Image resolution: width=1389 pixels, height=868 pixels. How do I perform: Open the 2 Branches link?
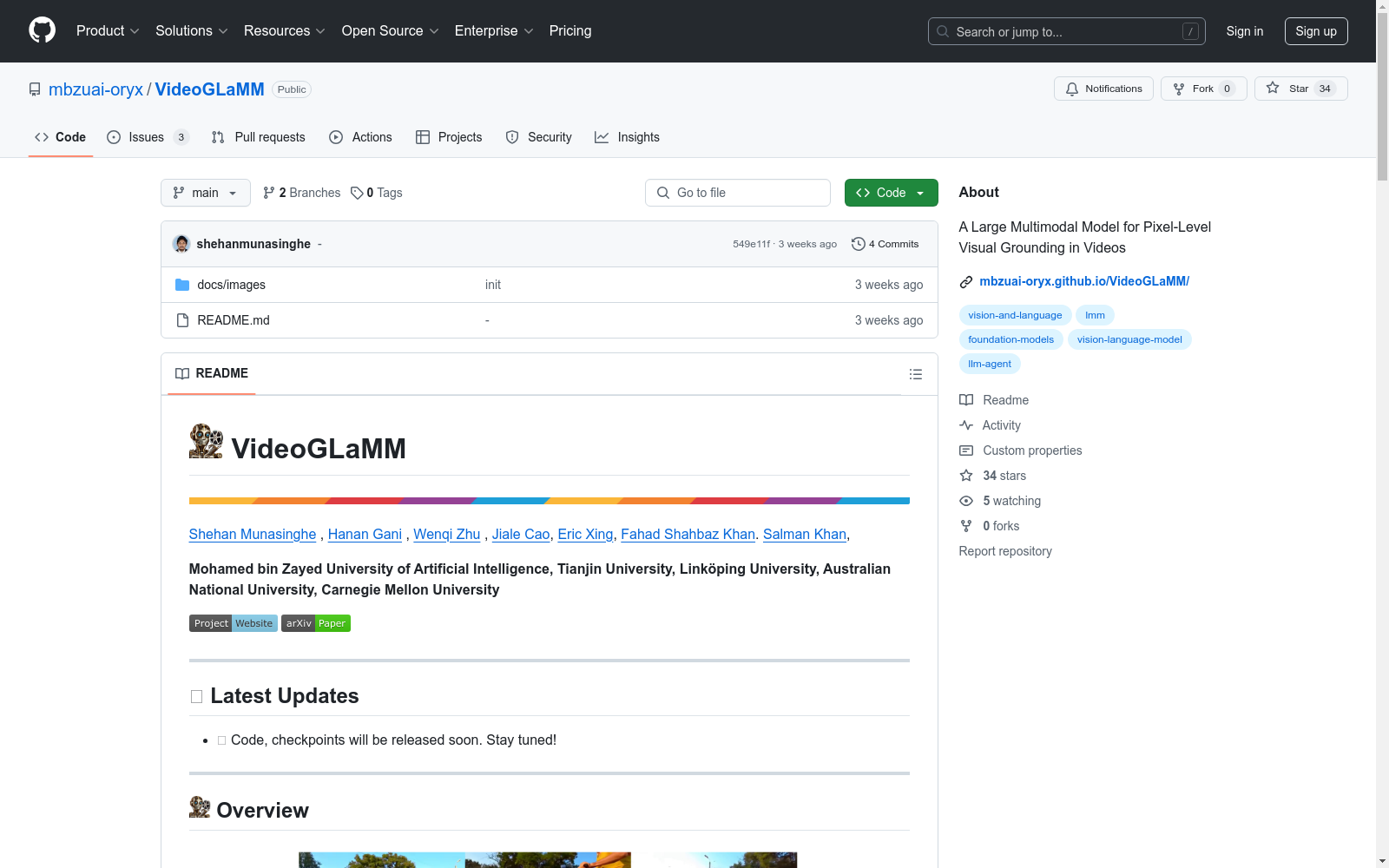click(x=302, y=193)
